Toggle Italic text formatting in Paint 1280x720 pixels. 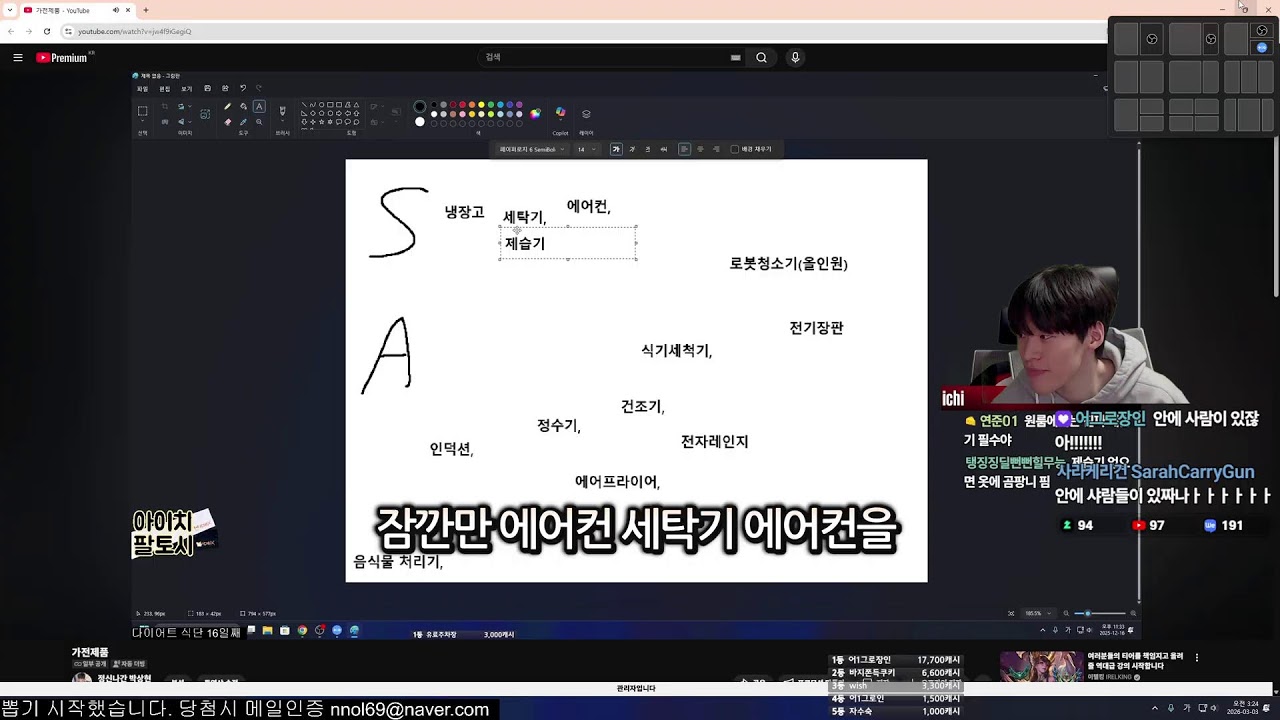[x=632, y=149]
